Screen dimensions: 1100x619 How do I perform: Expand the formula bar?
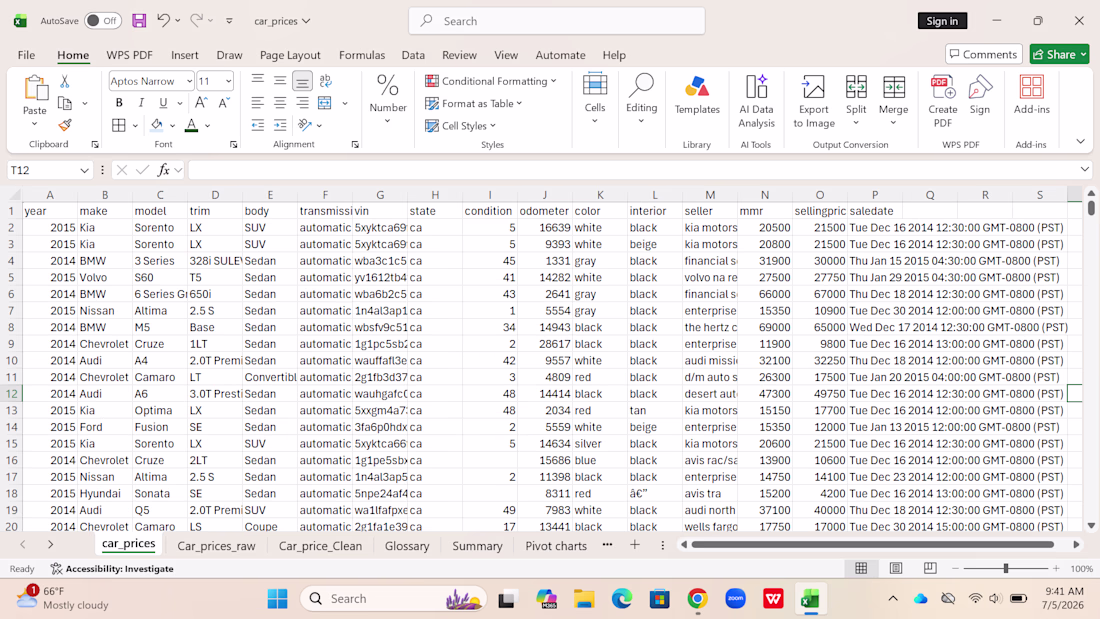1085,170
